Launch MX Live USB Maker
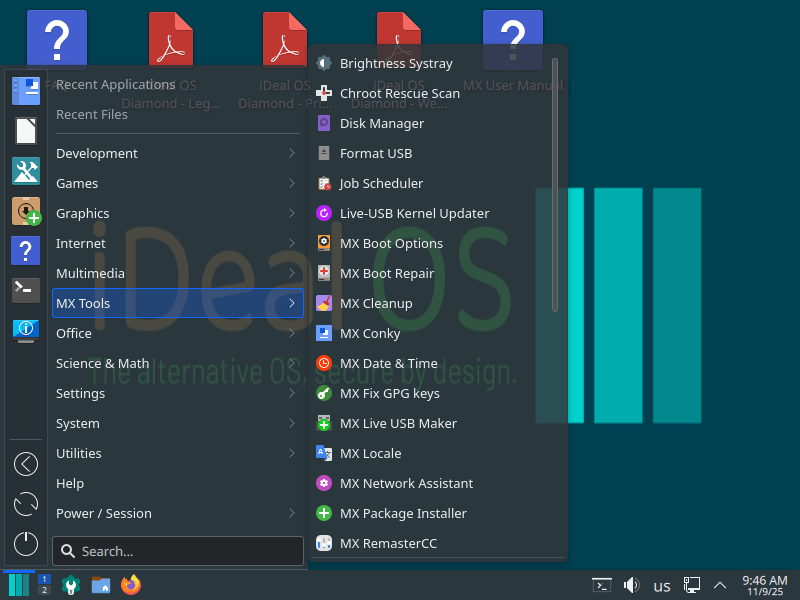The width and height of the screenshot is (800, 600). coord(398,423)
